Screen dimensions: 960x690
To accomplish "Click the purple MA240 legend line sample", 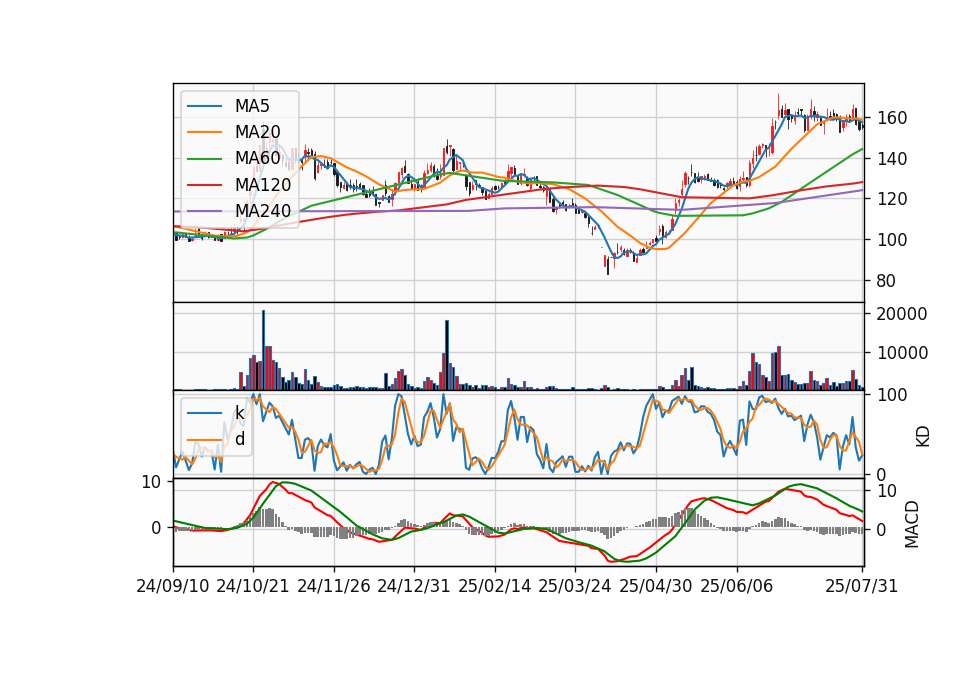I will (204, 211).
